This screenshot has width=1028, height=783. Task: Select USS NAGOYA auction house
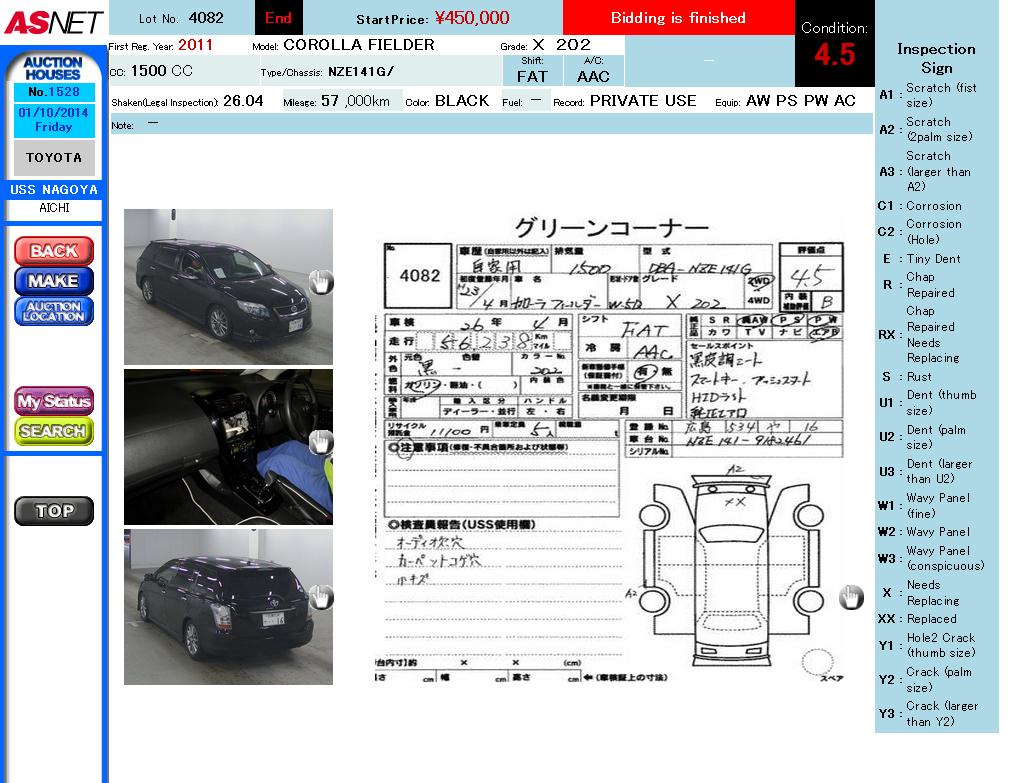[54, 190]
